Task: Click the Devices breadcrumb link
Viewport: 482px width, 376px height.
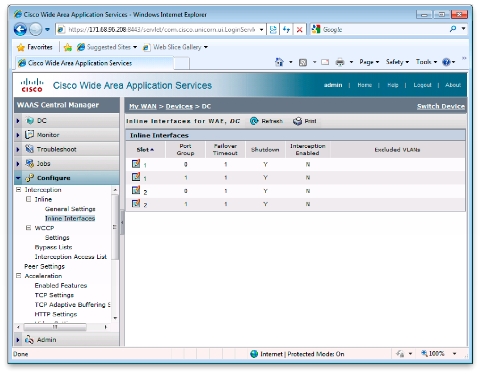Action: [x=179, y=106]
